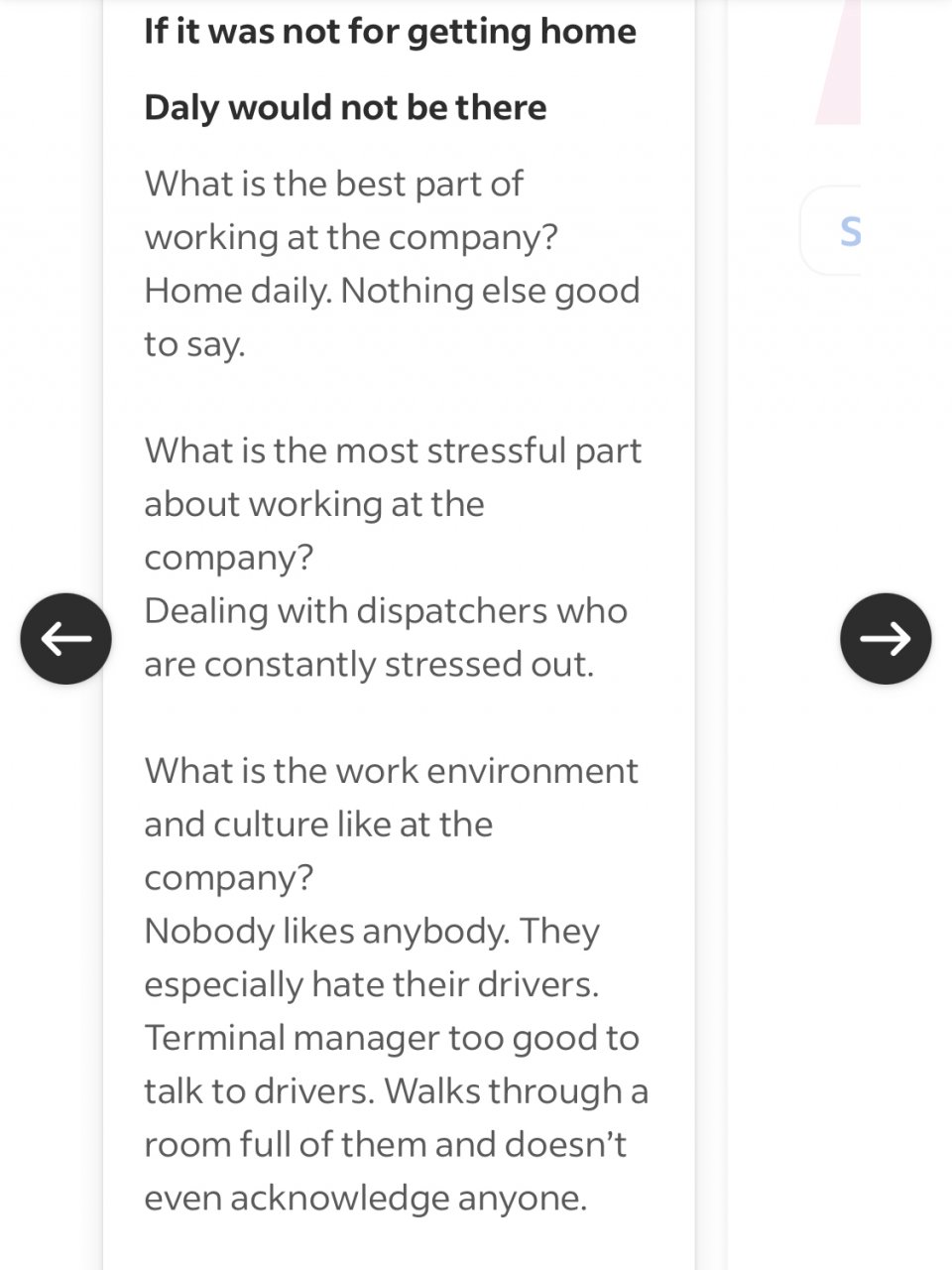
Task: Click the pink graphic on the next card
Action: (839, 62)
